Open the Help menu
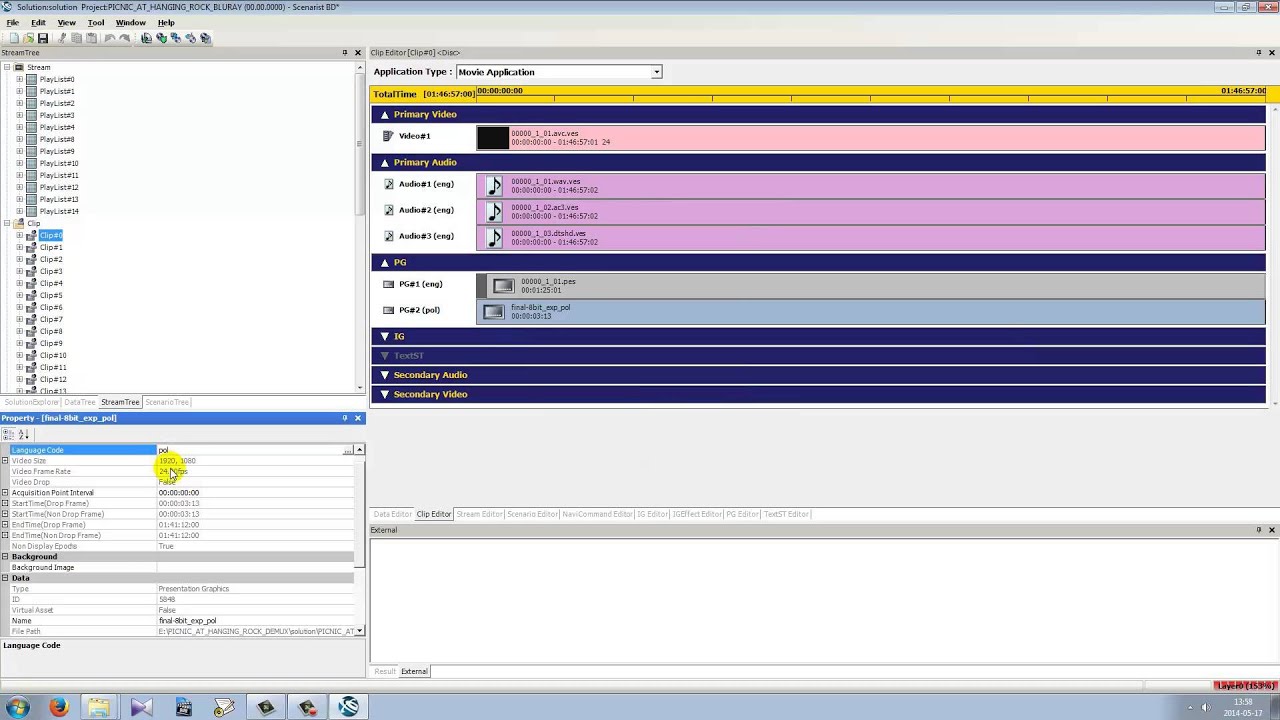Image resolution: width=1280 pixels, height=720 pixels. (166, 22)
